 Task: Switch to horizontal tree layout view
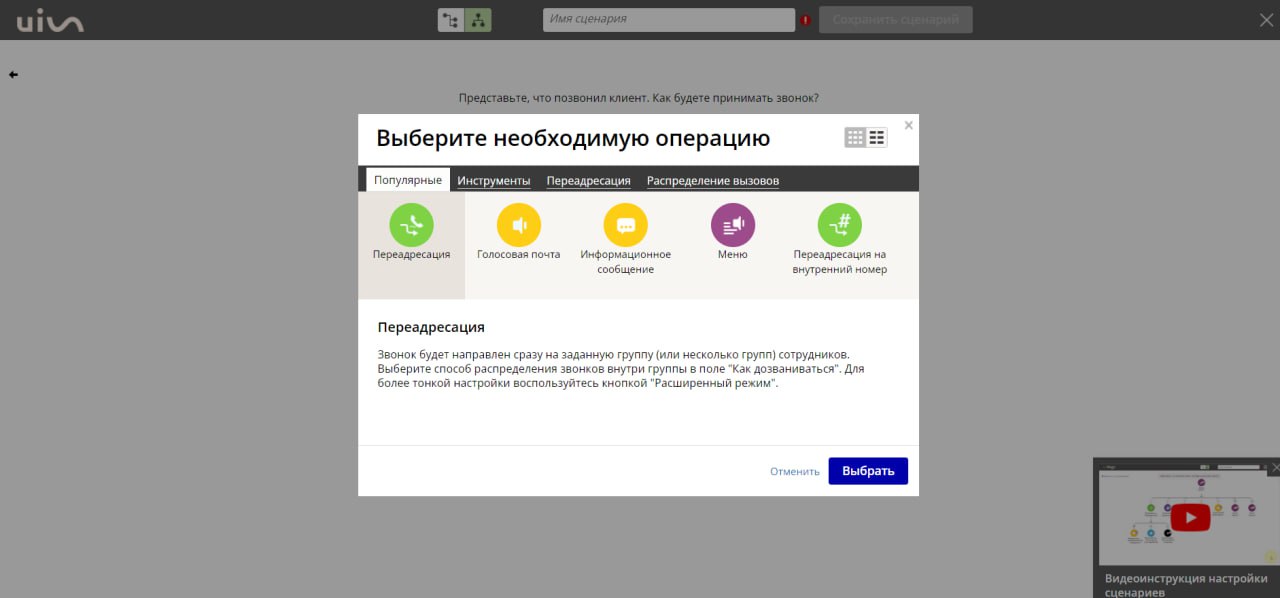pyautogui.click(x=451, y=20)
